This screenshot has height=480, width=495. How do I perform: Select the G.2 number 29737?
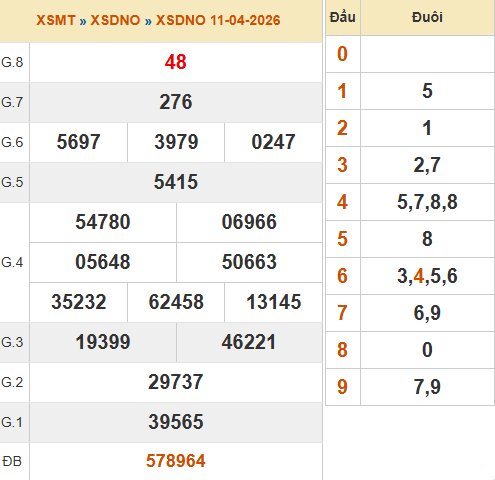(176, 382)
